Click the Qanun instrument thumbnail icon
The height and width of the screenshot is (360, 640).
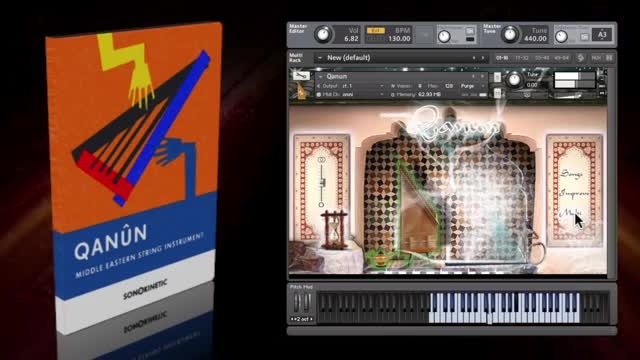301,91
